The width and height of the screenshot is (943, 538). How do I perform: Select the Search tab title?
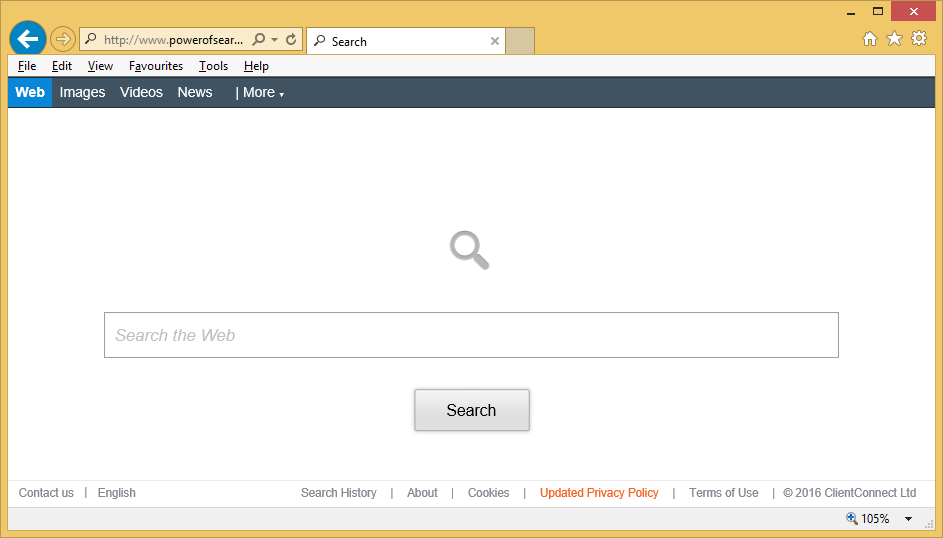[x=349, y=41]
